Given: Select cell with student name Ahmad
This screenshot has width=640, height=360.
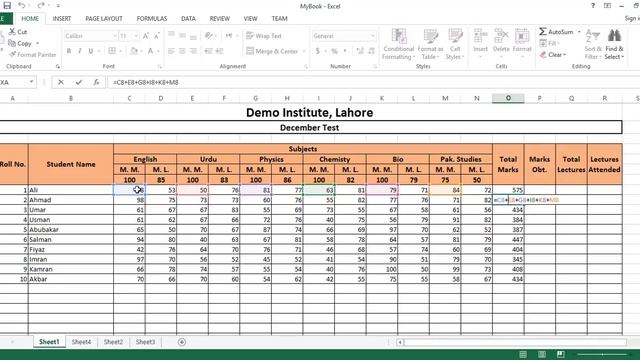Looking at the screenshot, I should [71, 200].
